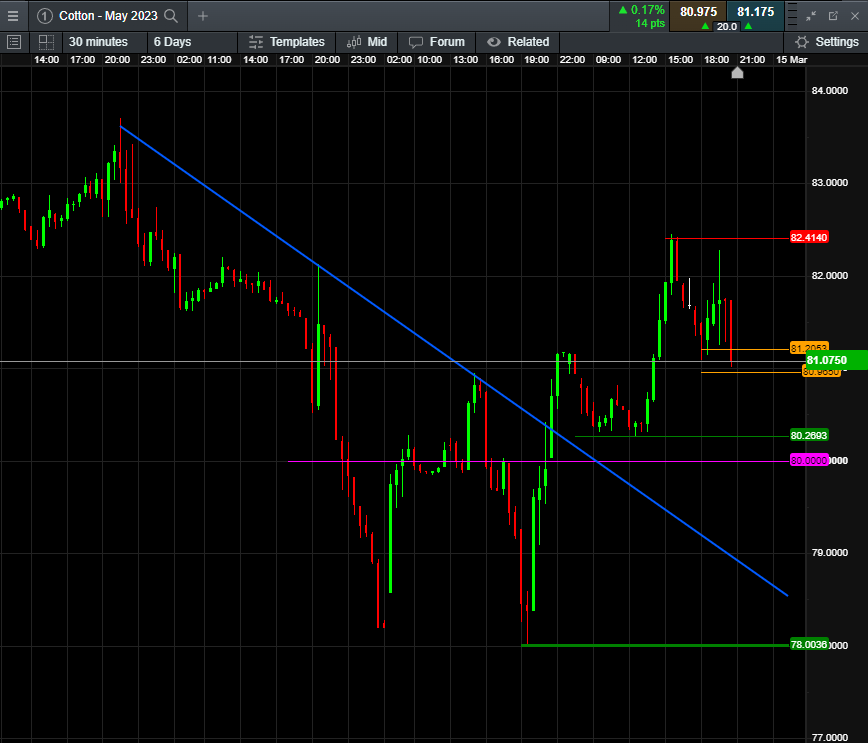
Task: Collapse the chart window with arrows icon
Action: (x=811, y=16)
